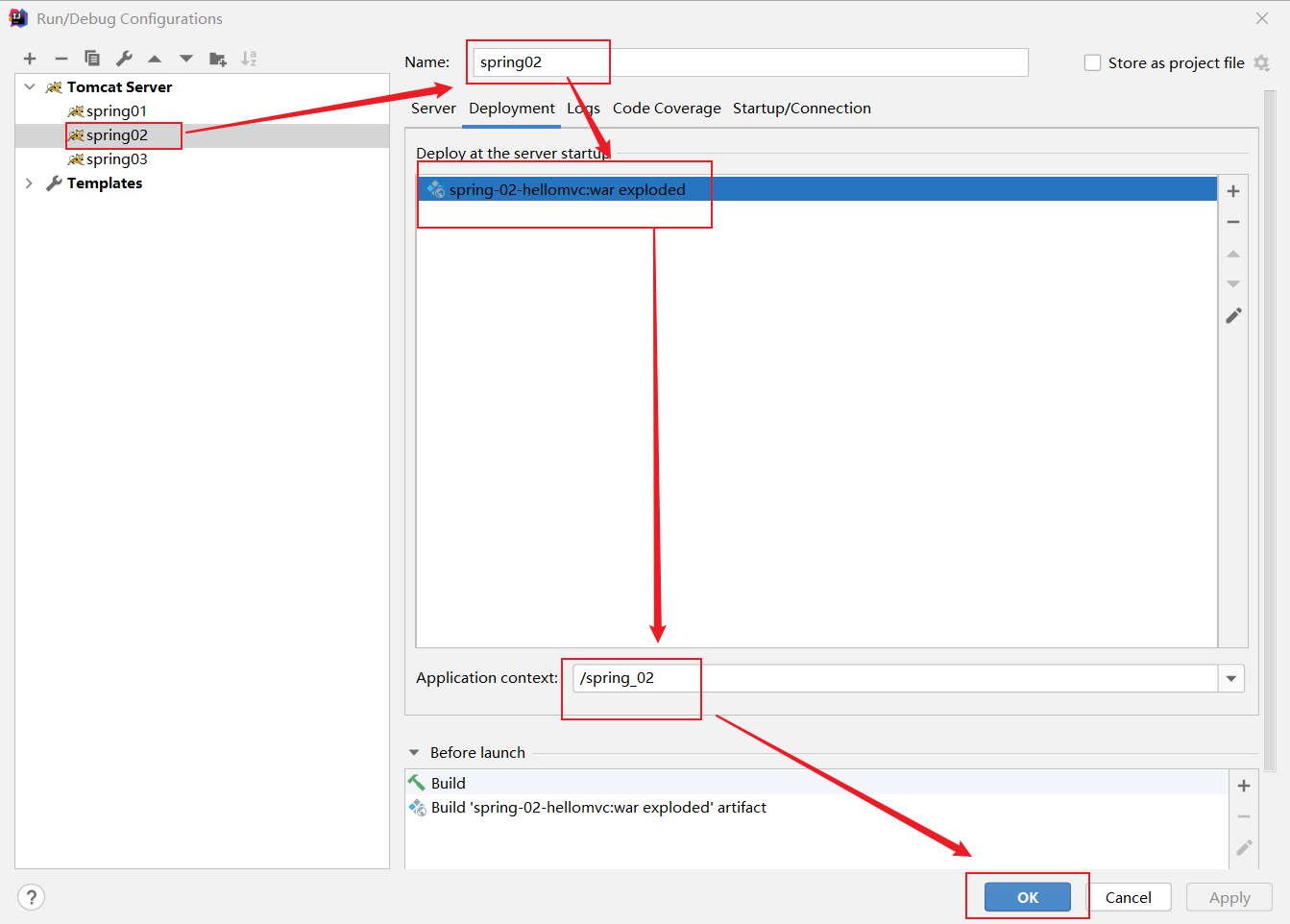The image size is (1290, 924).
Task: Open the Application context dropdown
Action: pos(1230,678)
